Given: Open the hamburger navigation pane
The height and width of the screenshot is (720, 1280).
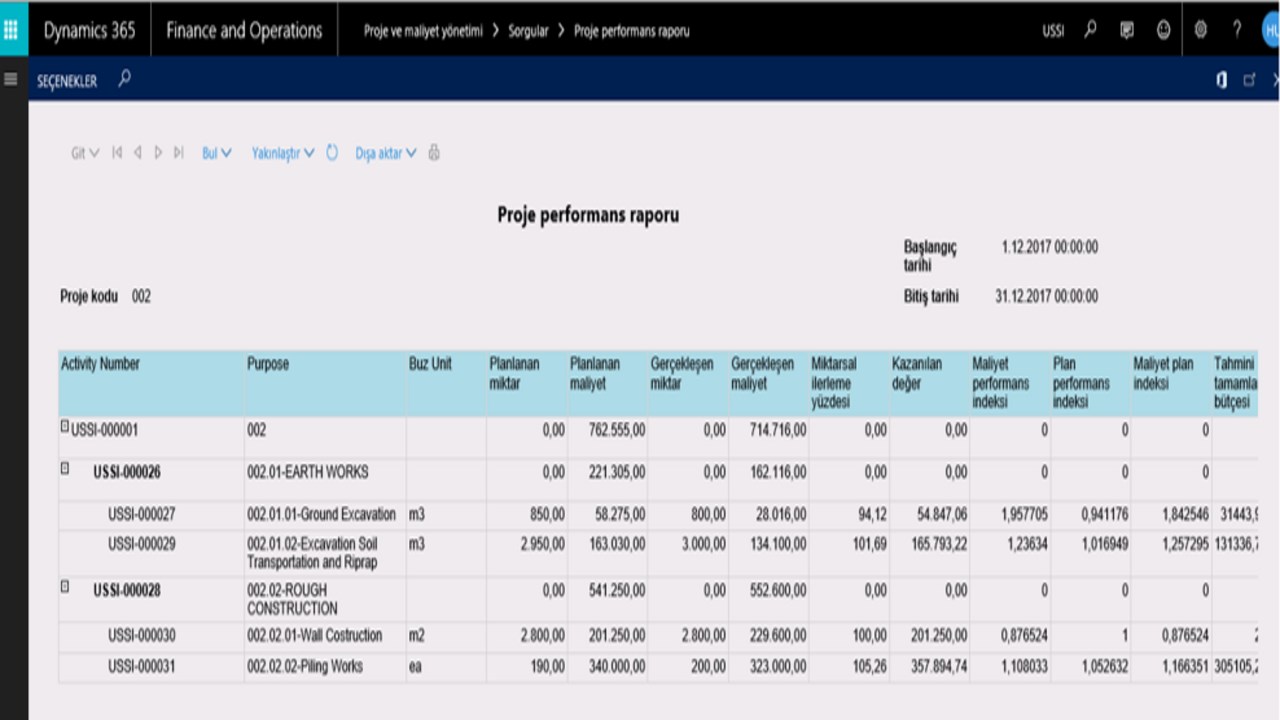Looking at the screenshot, I should (x=11, y=79).
